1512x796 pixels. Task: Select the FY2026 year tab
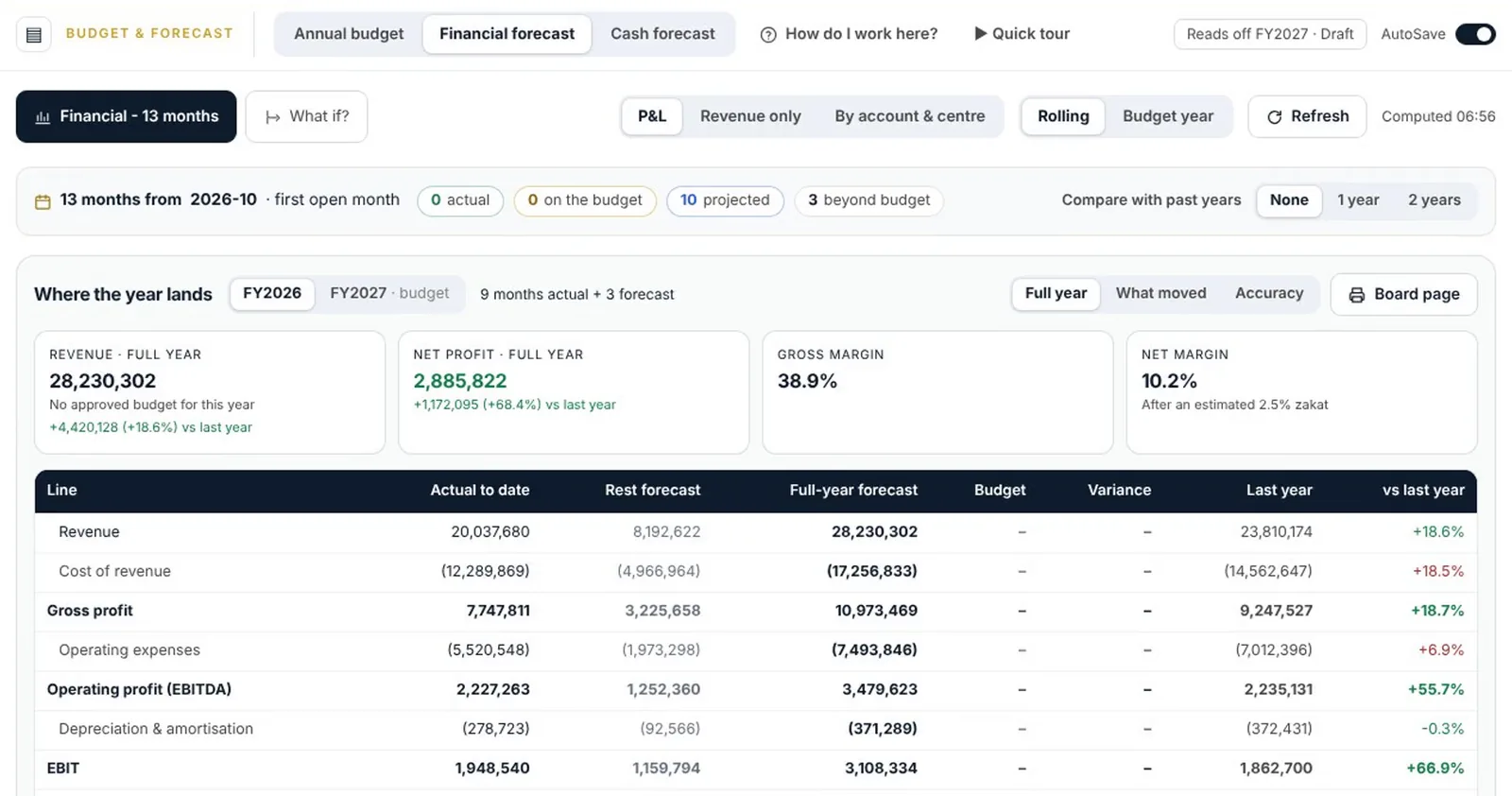click(272, 293)
